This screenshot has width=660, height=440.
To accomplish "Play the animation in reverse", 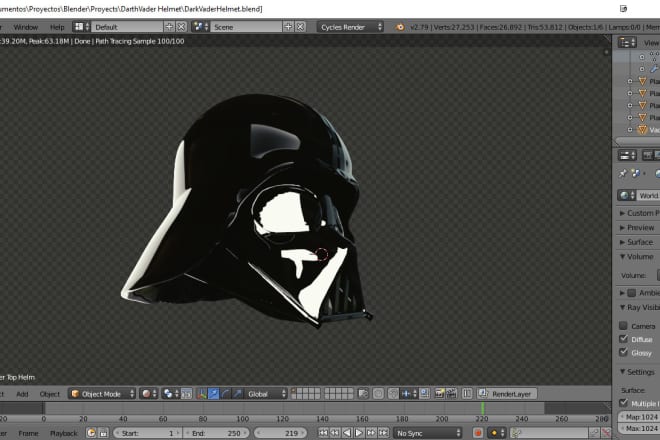I will point(347,433).
